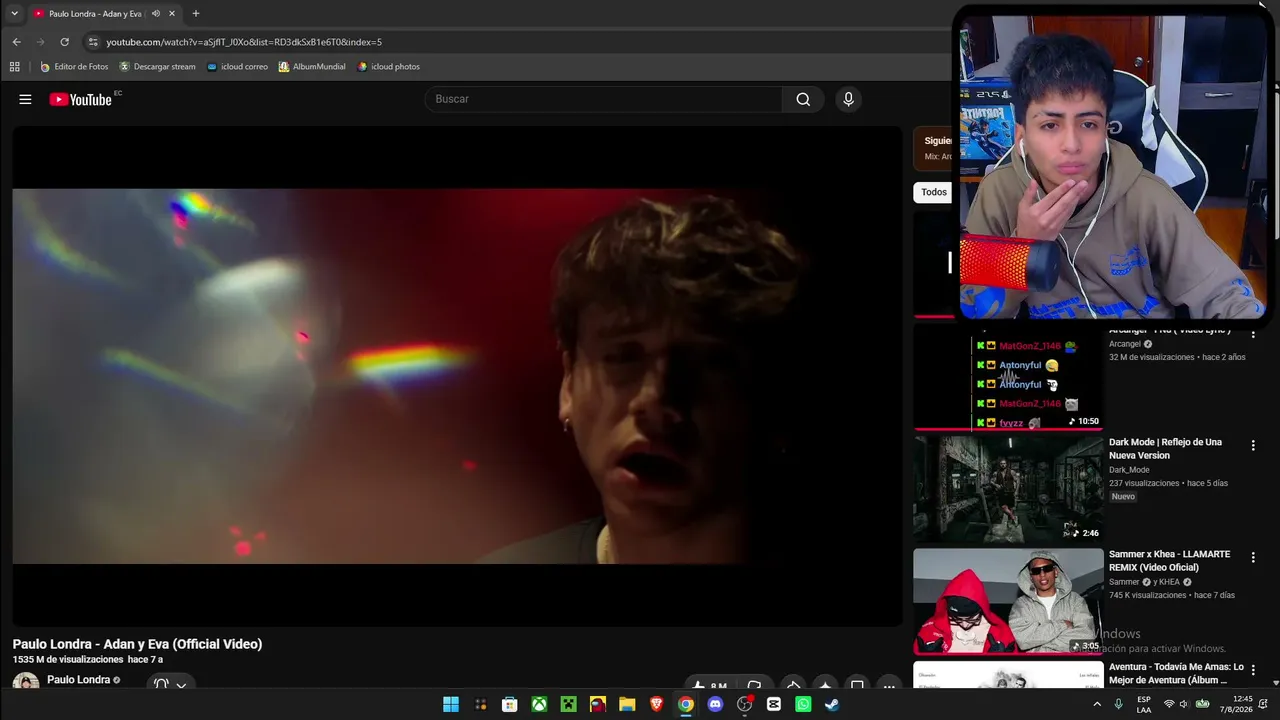Open the Descargar stream bookmark
The image size is (1280, 720).
coord(157,67)
